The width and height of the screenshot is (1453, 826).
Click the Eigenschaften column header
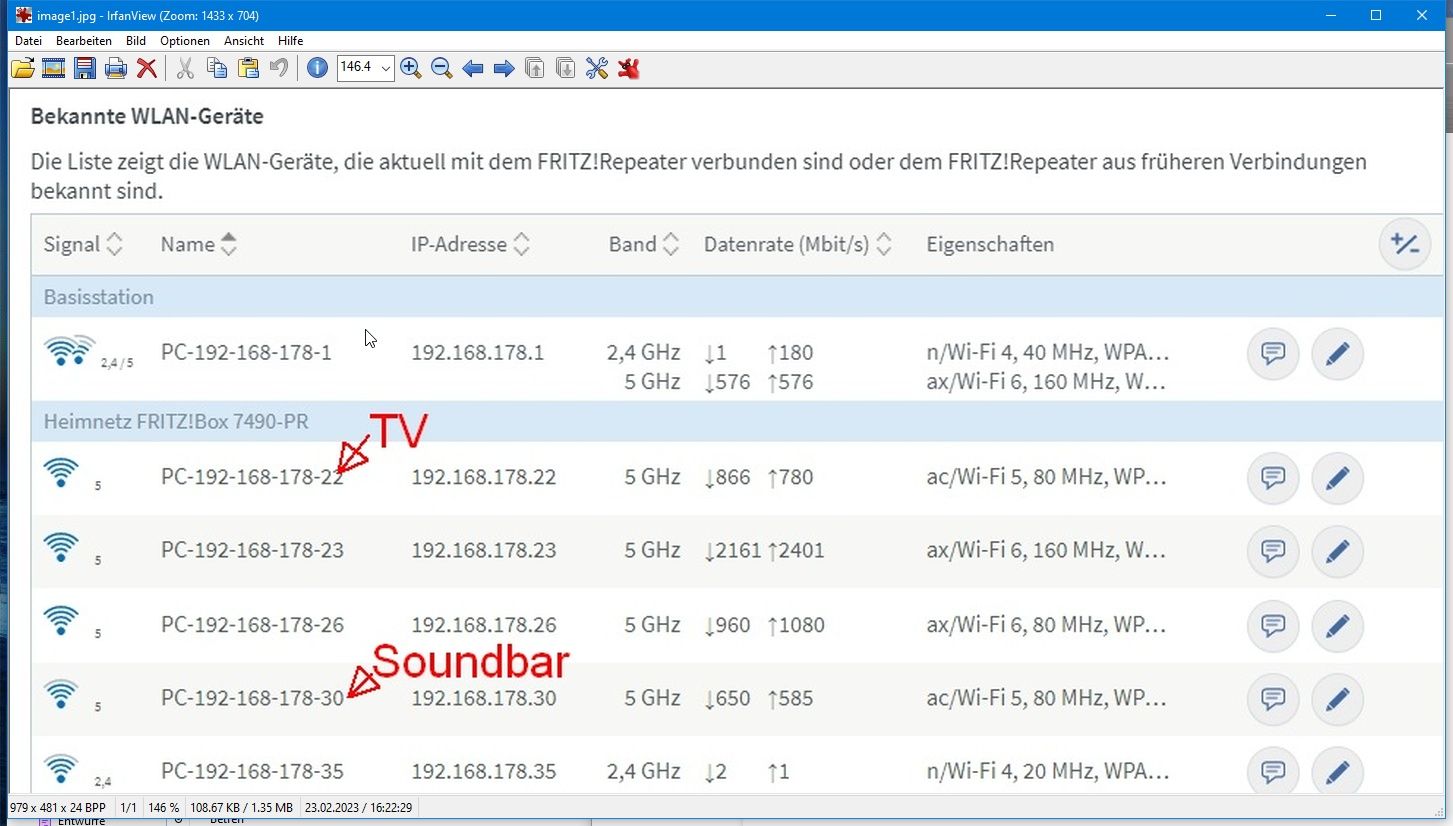(x=990, y=244)
